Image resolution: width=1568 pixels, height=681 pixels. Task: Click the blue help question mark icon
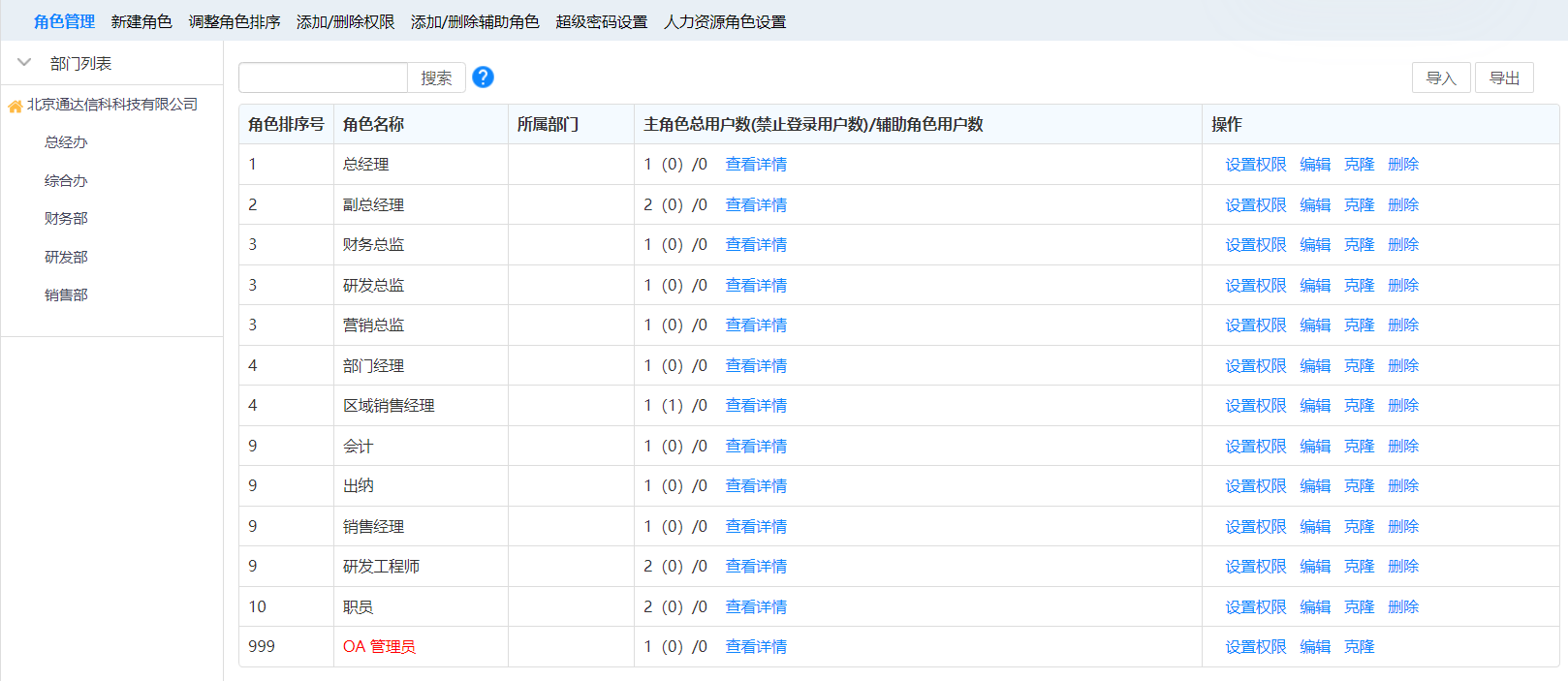(x=483, y=77)
